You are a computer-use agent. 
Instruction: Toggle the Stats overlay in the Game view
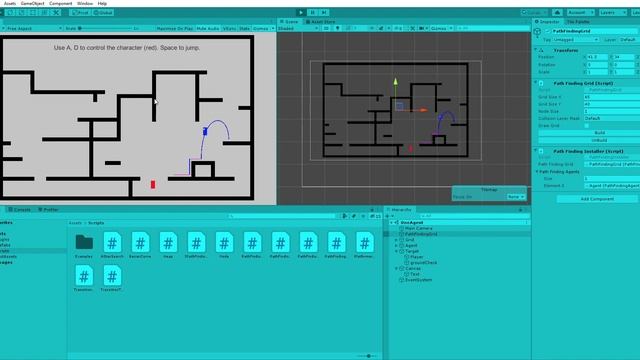tap(244, 29)
